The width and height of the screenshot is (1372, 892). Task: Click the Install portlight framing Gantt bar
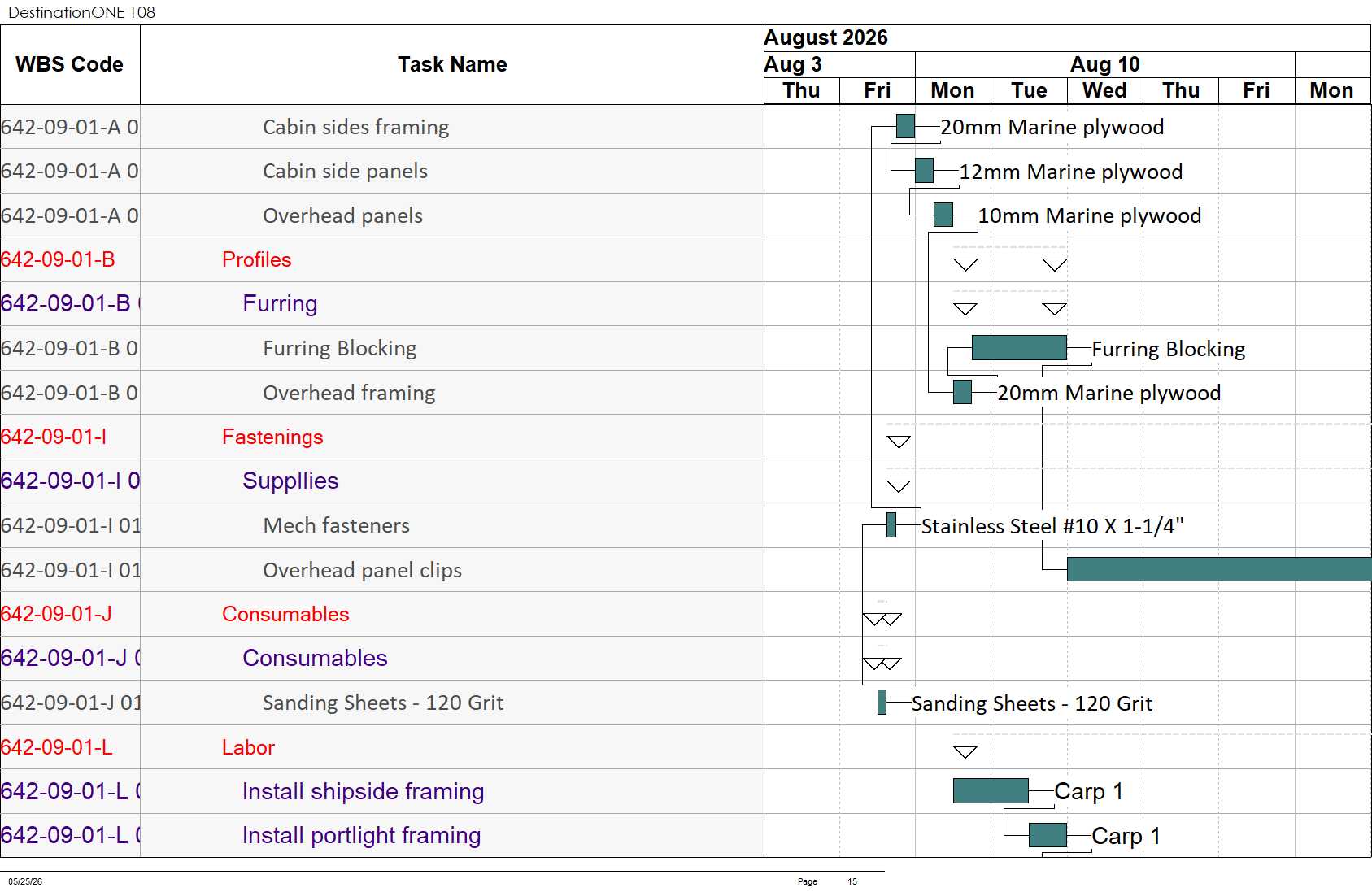point(1048,835)
